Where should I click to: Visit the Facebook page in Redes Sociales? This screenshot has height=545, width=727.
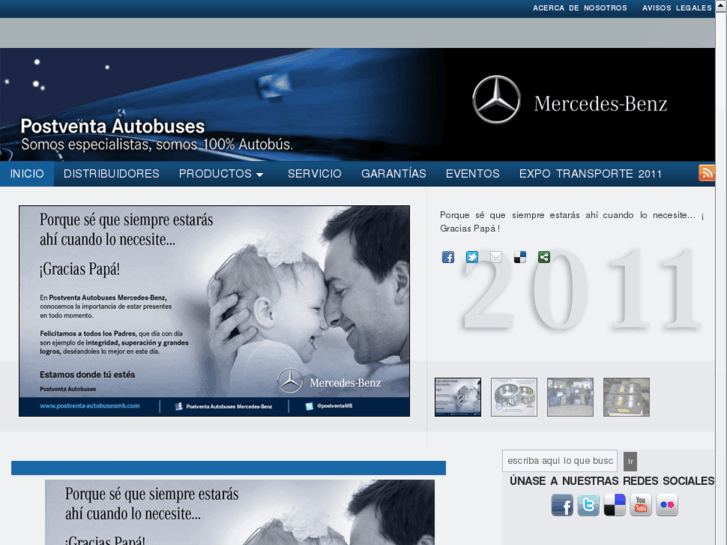pos(562,505)
